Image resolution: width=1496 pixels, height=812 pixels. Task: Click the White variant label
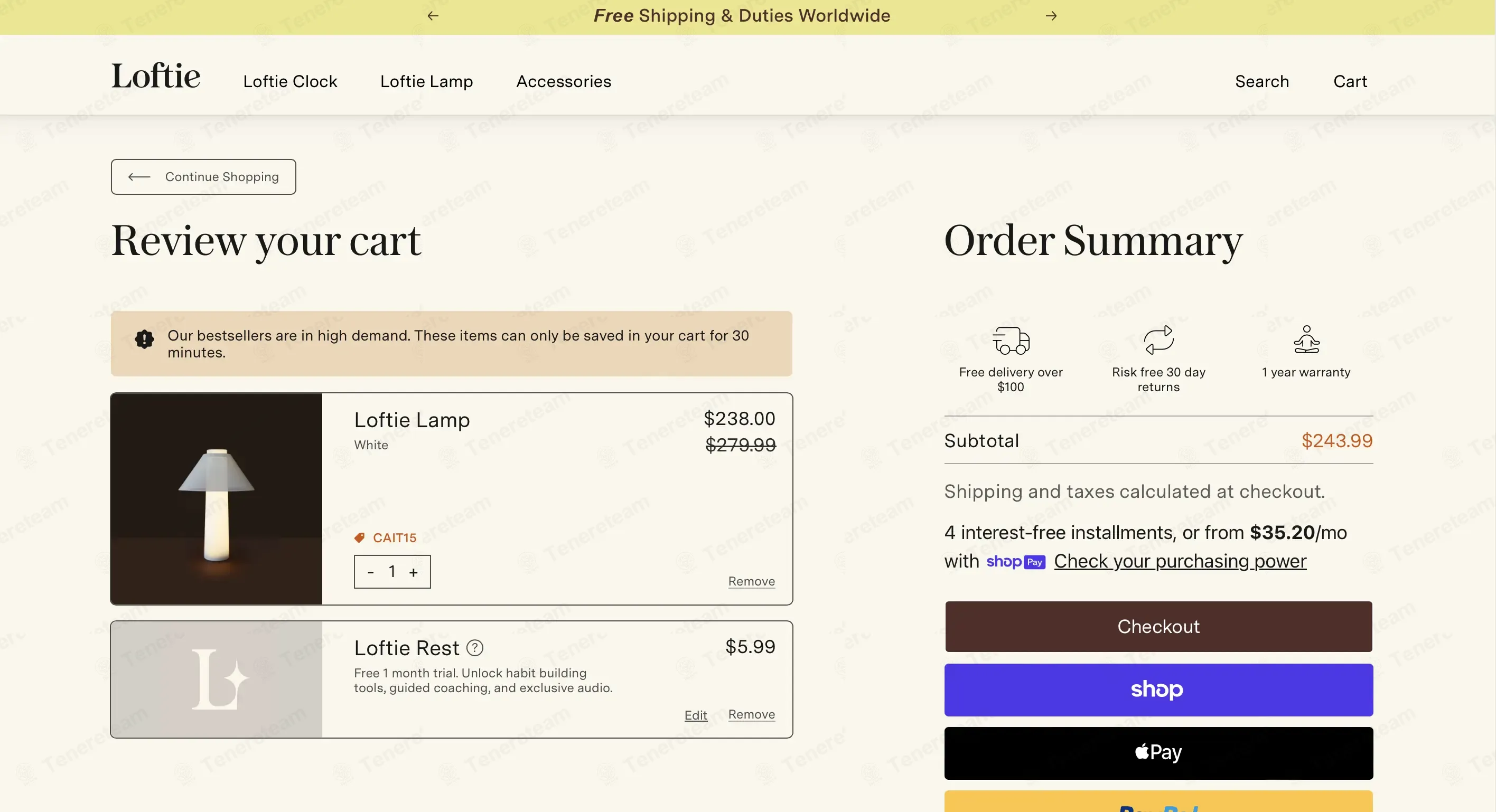[x=371, y=445]
